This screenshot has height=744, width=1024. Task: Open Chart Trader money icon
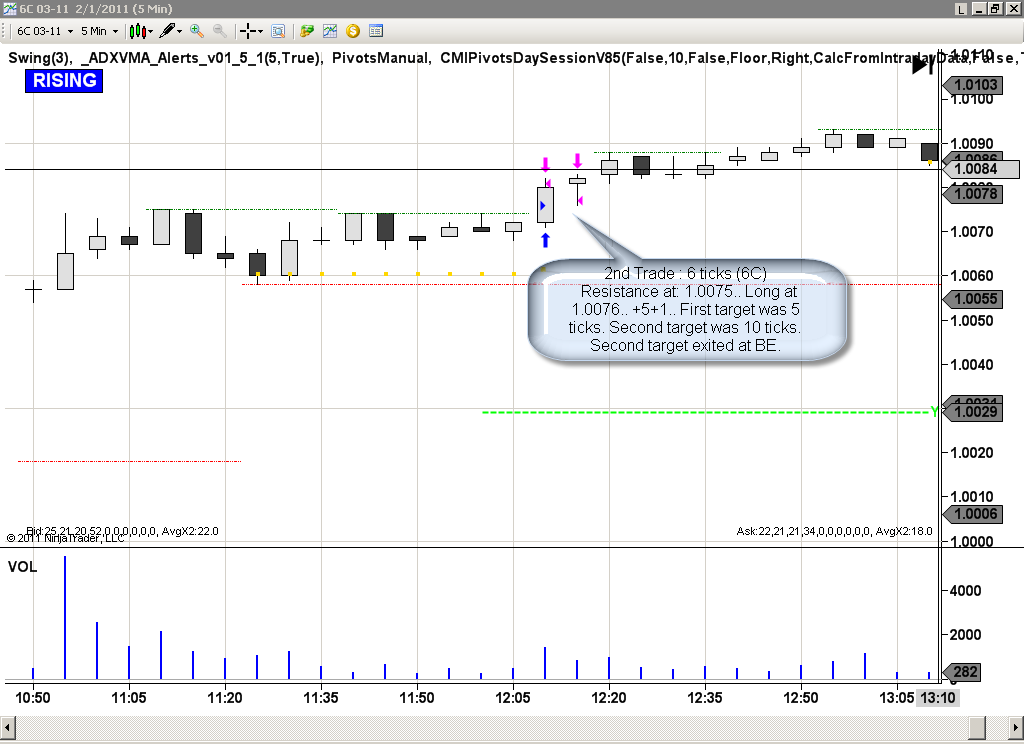coord(306,31)
